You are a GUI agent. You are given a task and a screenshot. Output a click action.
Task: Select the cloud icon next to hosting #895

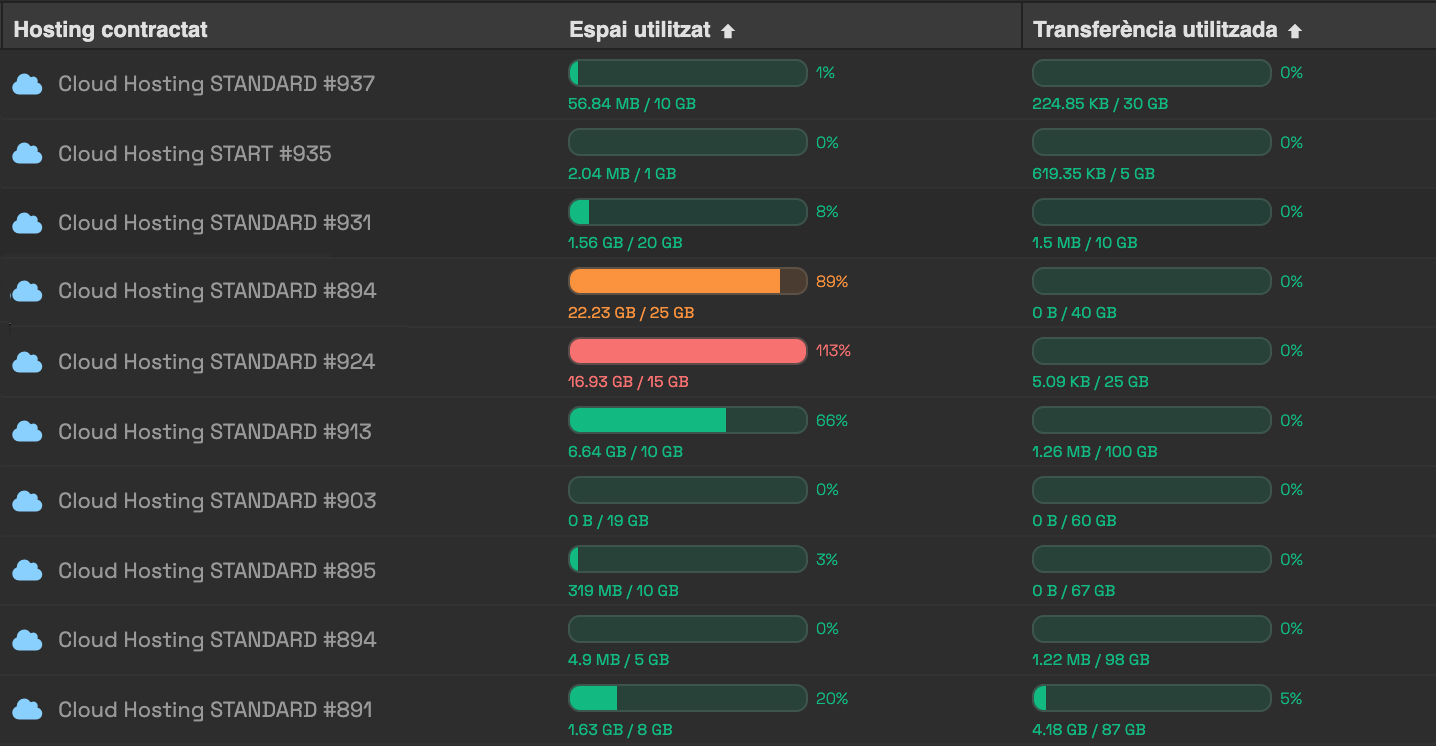27,571
